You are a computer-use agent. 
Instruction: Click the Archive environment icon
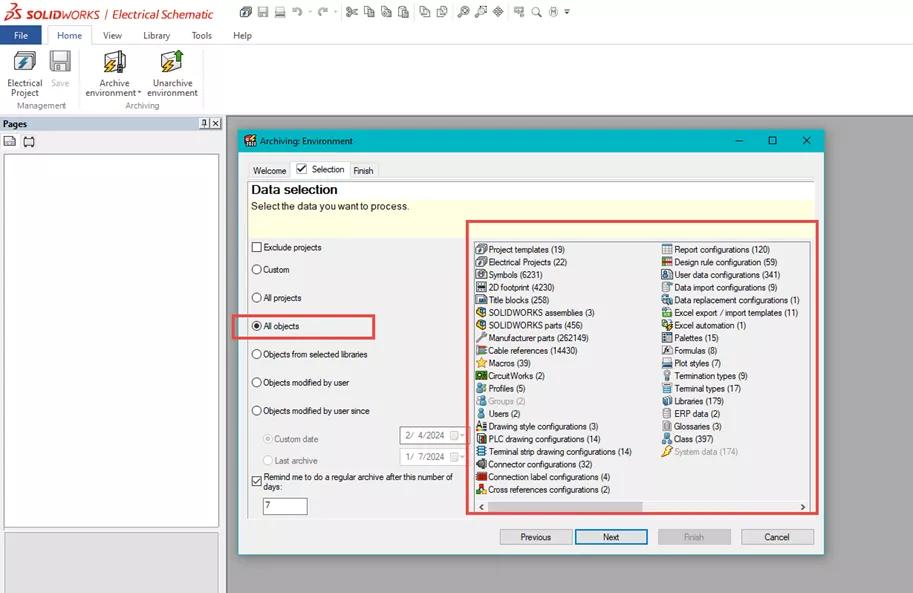click(x=114, y=63)
